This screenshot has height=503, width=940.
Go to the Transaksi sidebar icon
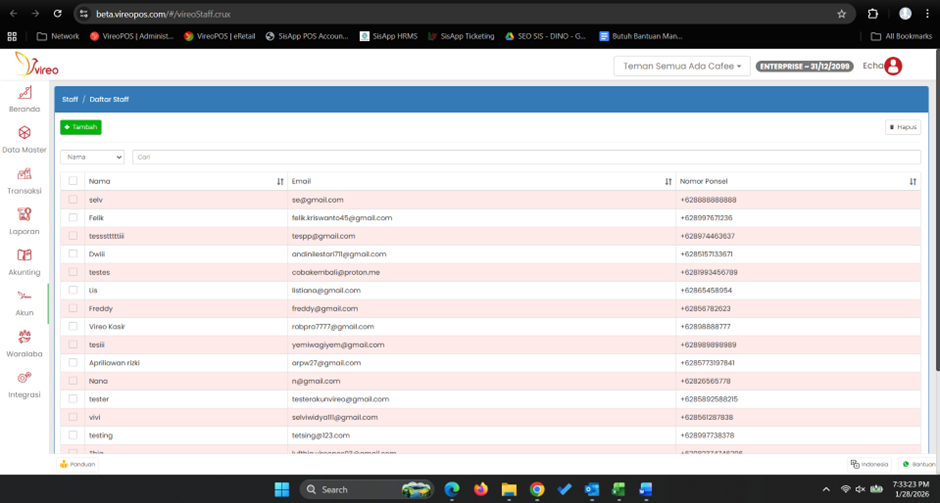[24, 174]
